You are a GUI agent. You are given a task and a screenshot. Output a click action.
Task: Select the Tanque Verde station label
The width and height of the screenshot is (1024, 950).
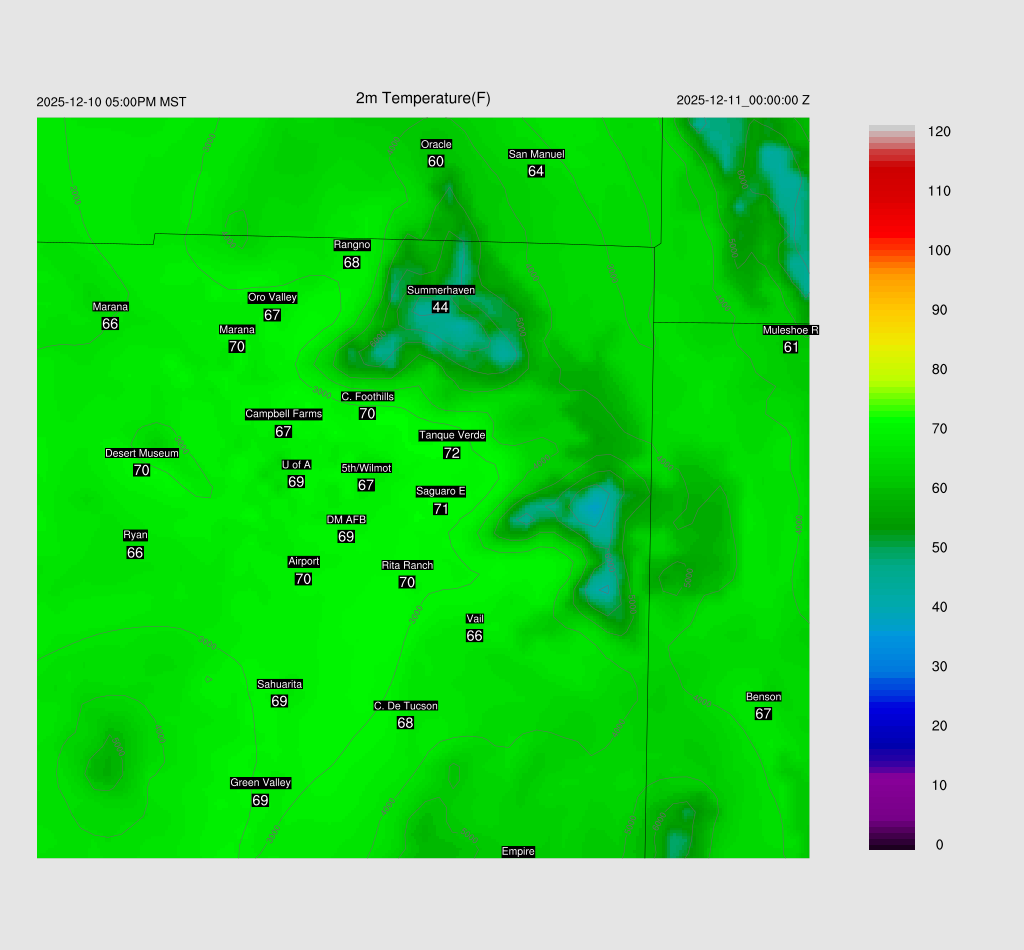(x=452, y=435)
